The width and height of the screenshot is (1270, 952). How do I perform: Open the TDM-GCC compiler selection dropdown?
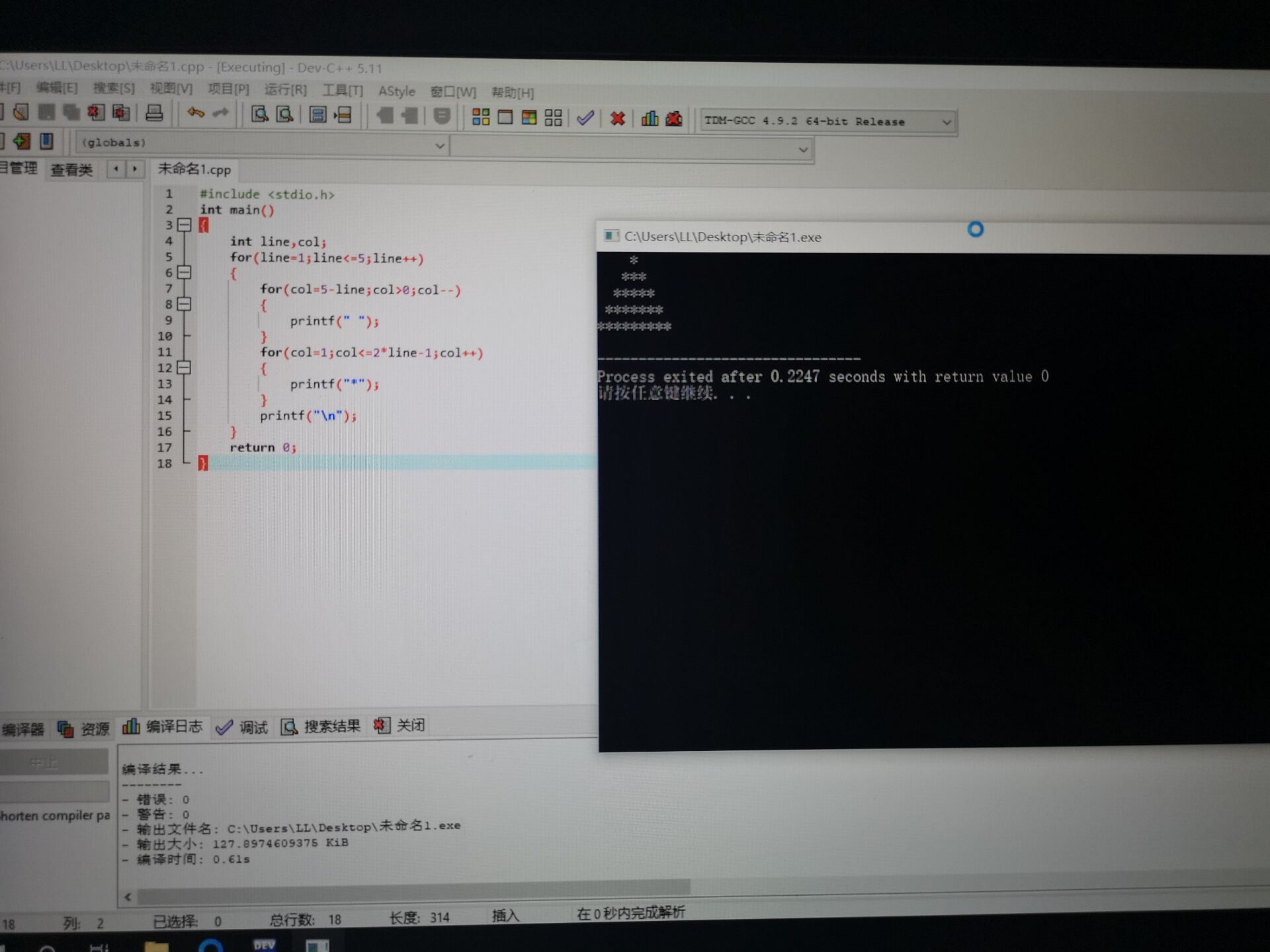click(x=947, y=122)
